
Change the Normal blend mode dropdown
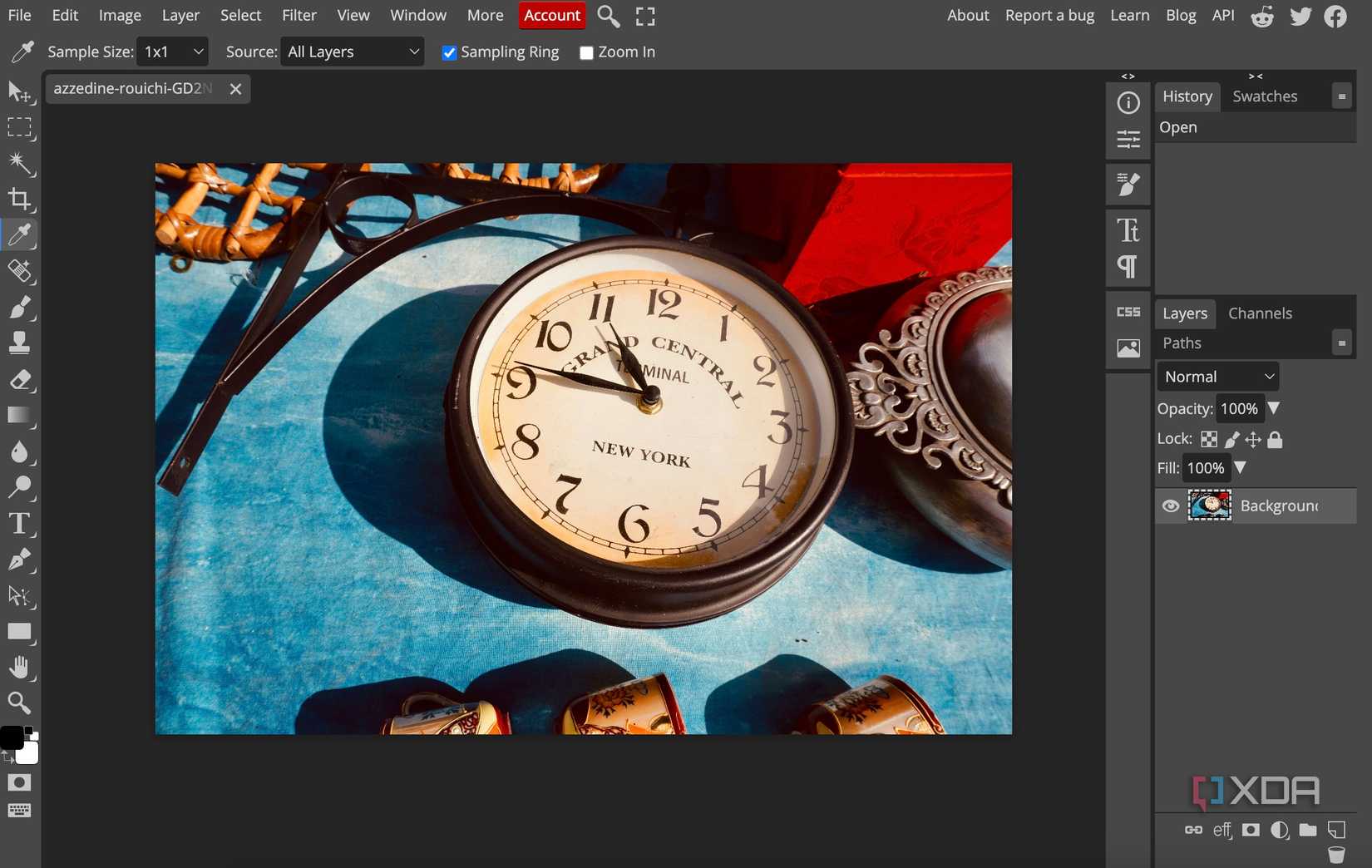tap(1217, 376)
